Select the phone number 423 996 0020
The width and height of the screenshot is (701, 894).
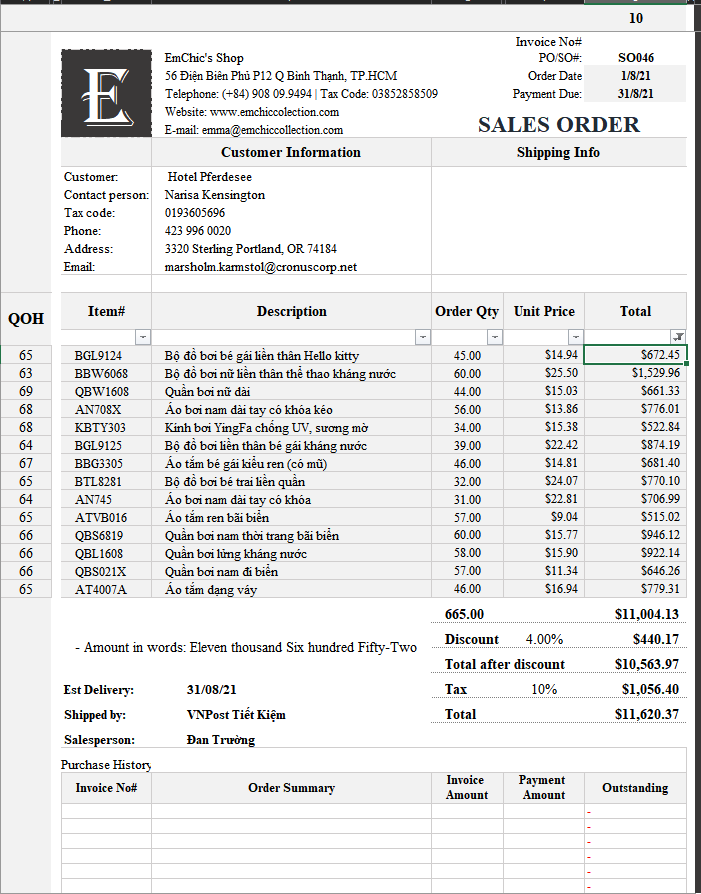click(198, 231)
